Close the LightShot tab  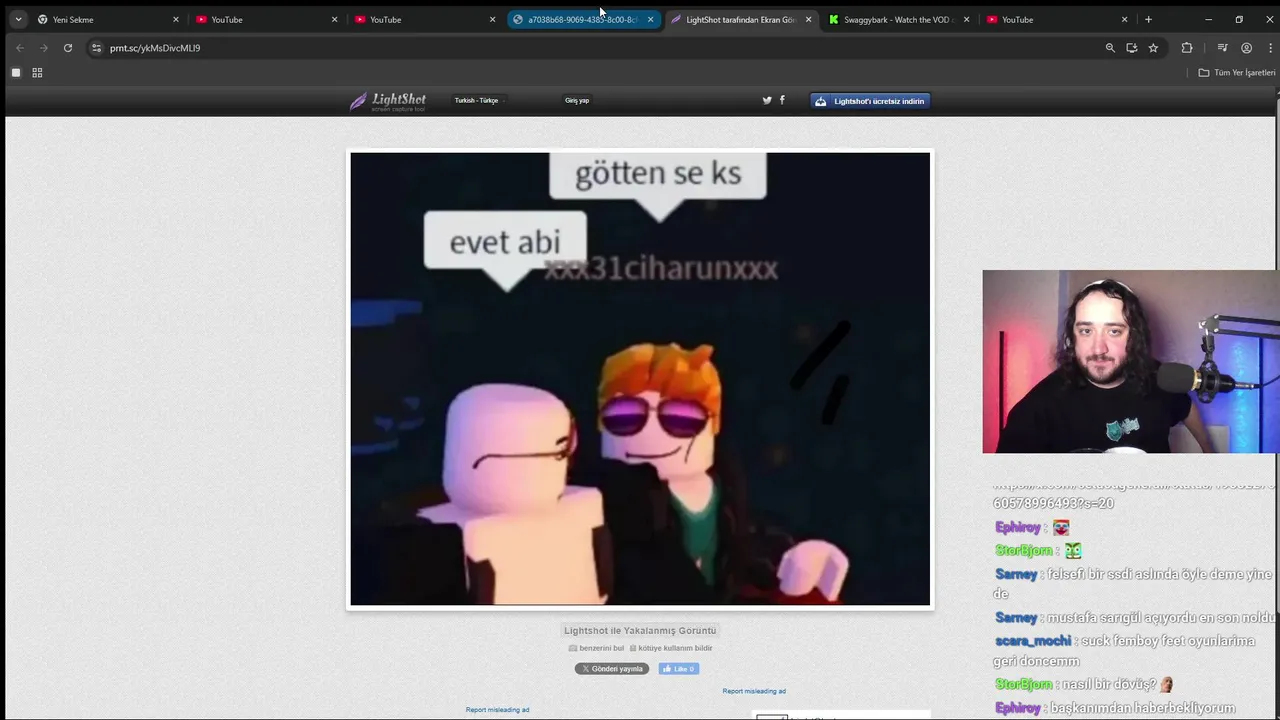click(808, 19)
